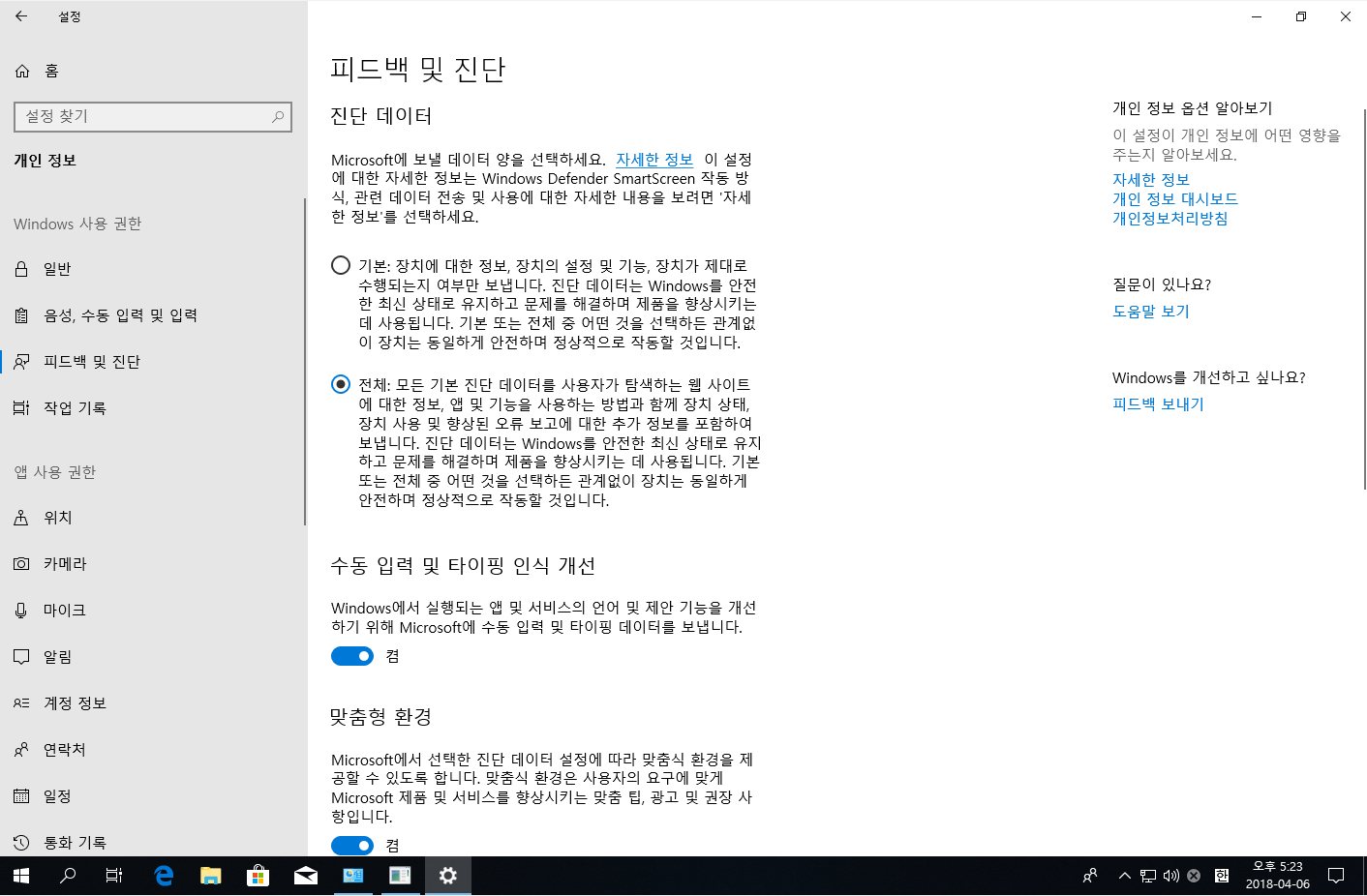Viewport: 1367px width, 896px height.
Task: Open the 자세한 정보 link in diagnostic text
Action: coord(654,160)
